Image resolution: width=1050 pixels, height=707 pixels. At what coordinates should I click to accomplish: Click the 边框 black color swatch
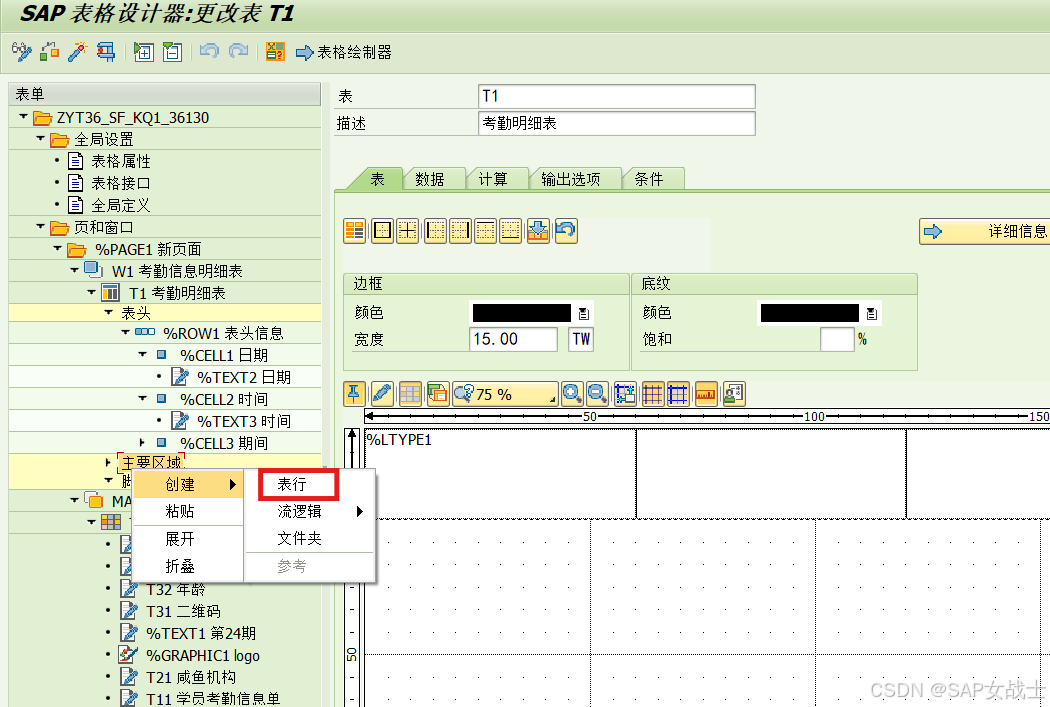(x=522, y=313)
